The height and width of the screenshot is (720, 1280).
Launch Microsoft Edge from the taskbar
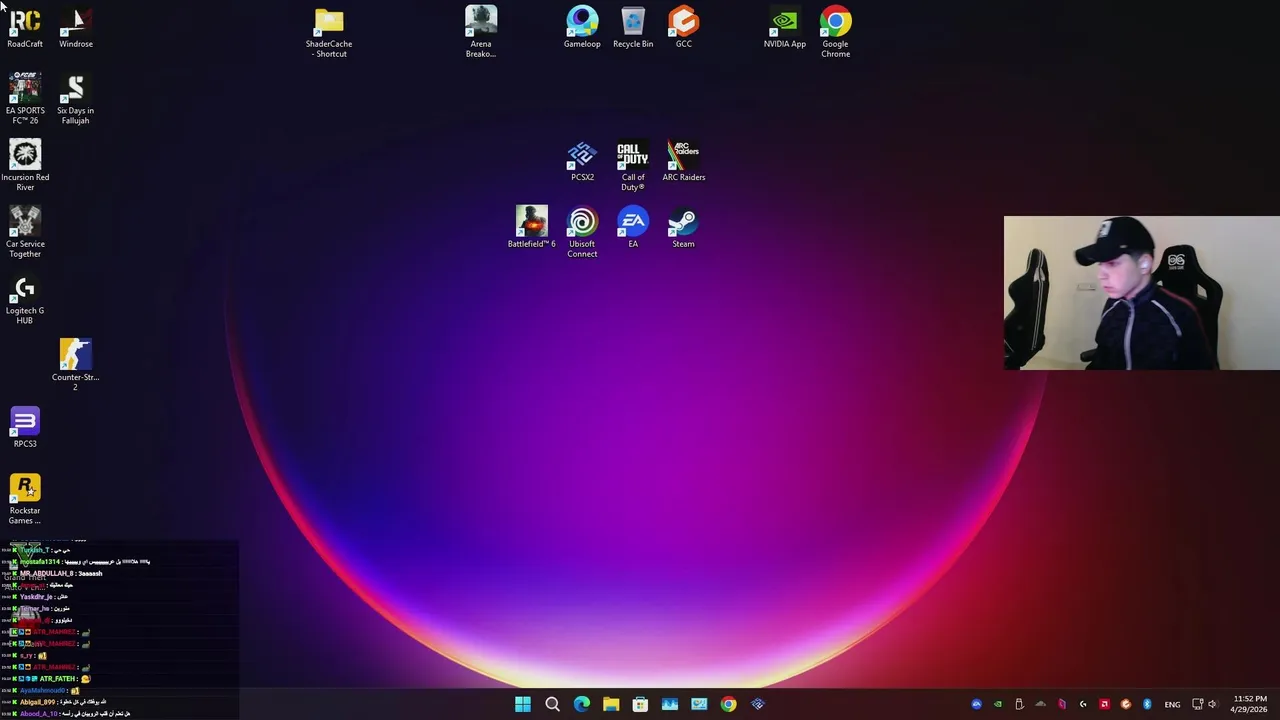coord(582,704)
